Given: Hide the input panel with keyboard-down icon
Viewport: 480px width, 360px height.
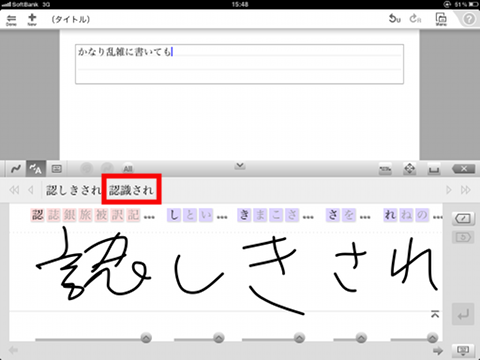Looking at the screenshot, I should (463, 350).
